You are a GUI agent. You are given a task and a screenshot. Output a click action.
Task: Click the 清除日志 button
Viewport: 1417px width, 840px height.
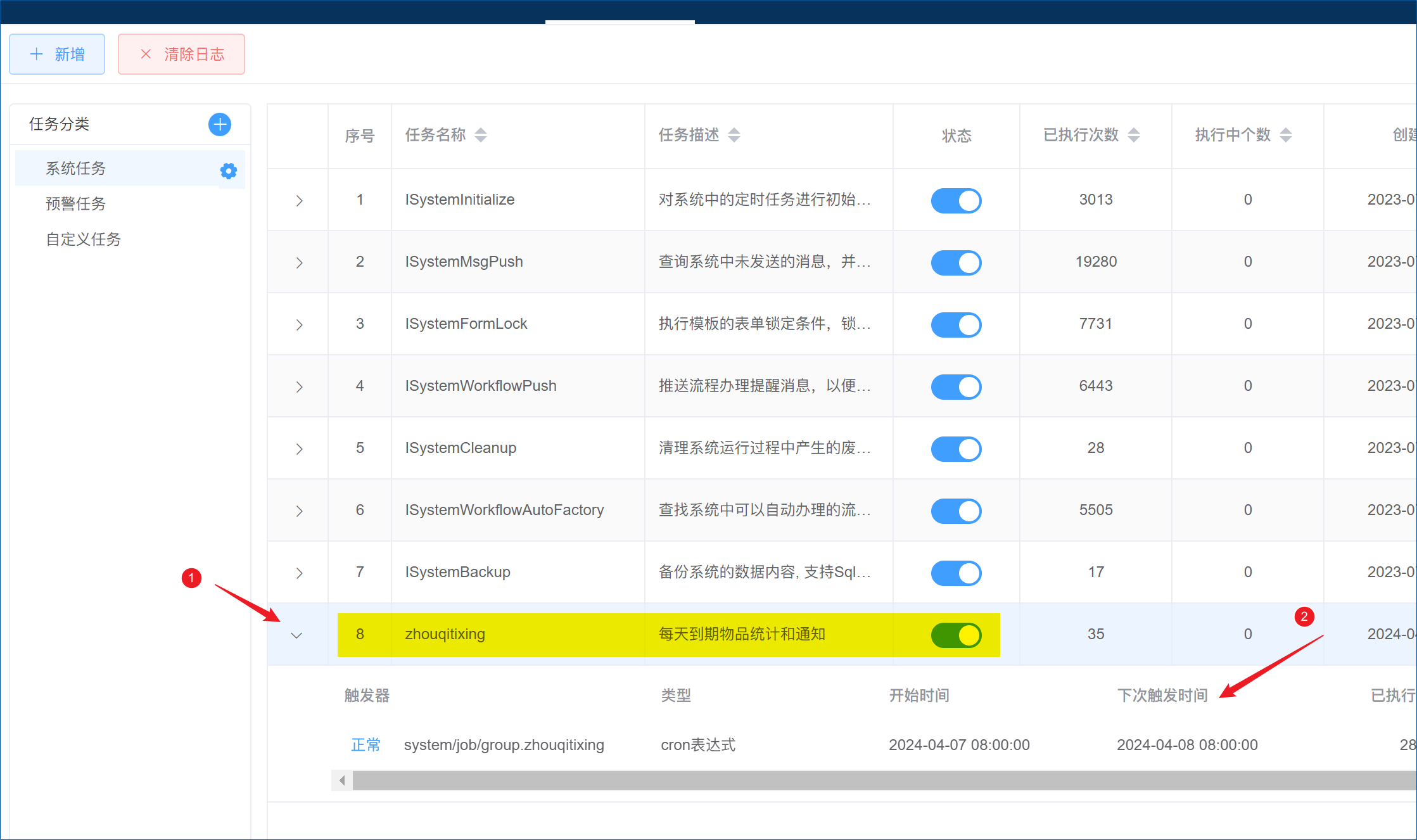point(181,54)
